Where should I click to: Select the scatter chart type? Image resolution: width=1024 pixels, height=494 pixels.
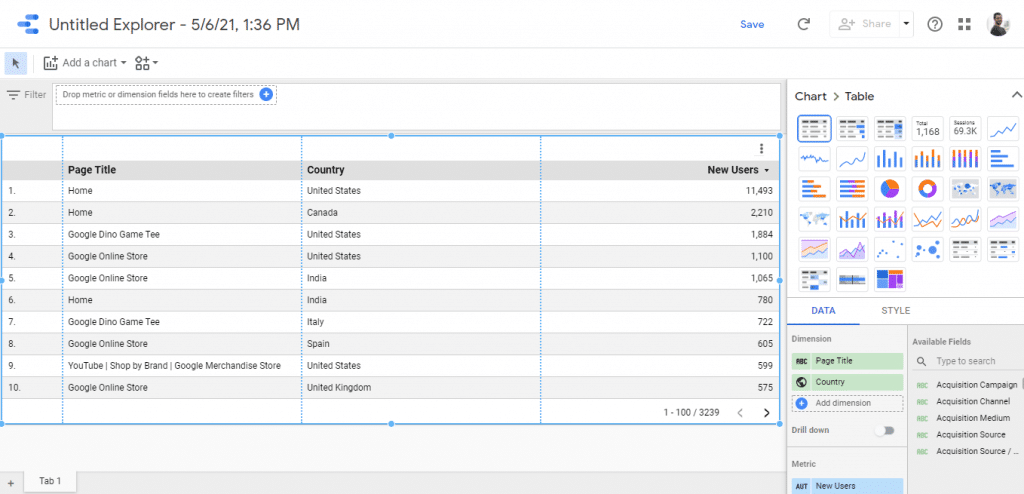[889, 249]
